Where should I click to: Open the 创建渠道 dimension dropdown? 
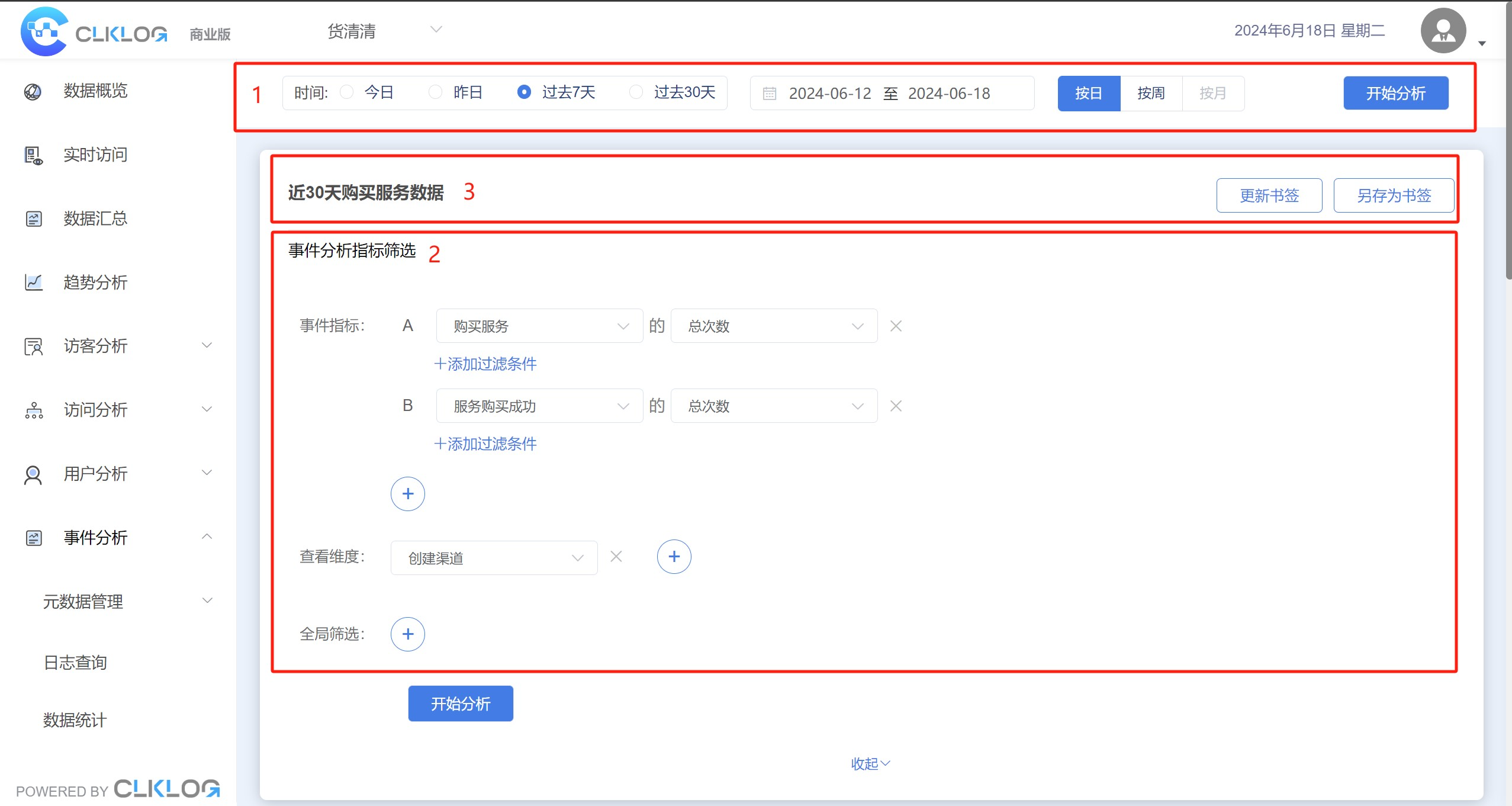click(494, 558)
